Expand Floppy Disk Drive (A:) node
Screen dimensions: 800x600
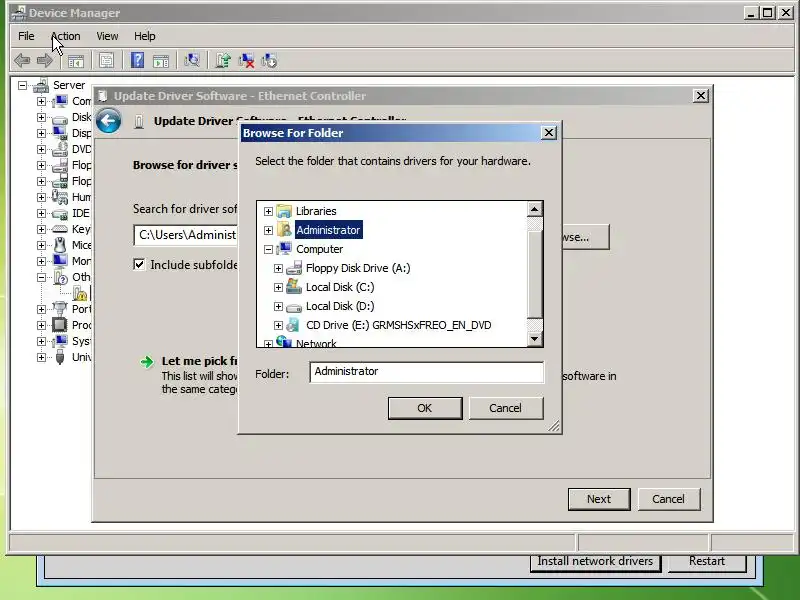(278, 268)
